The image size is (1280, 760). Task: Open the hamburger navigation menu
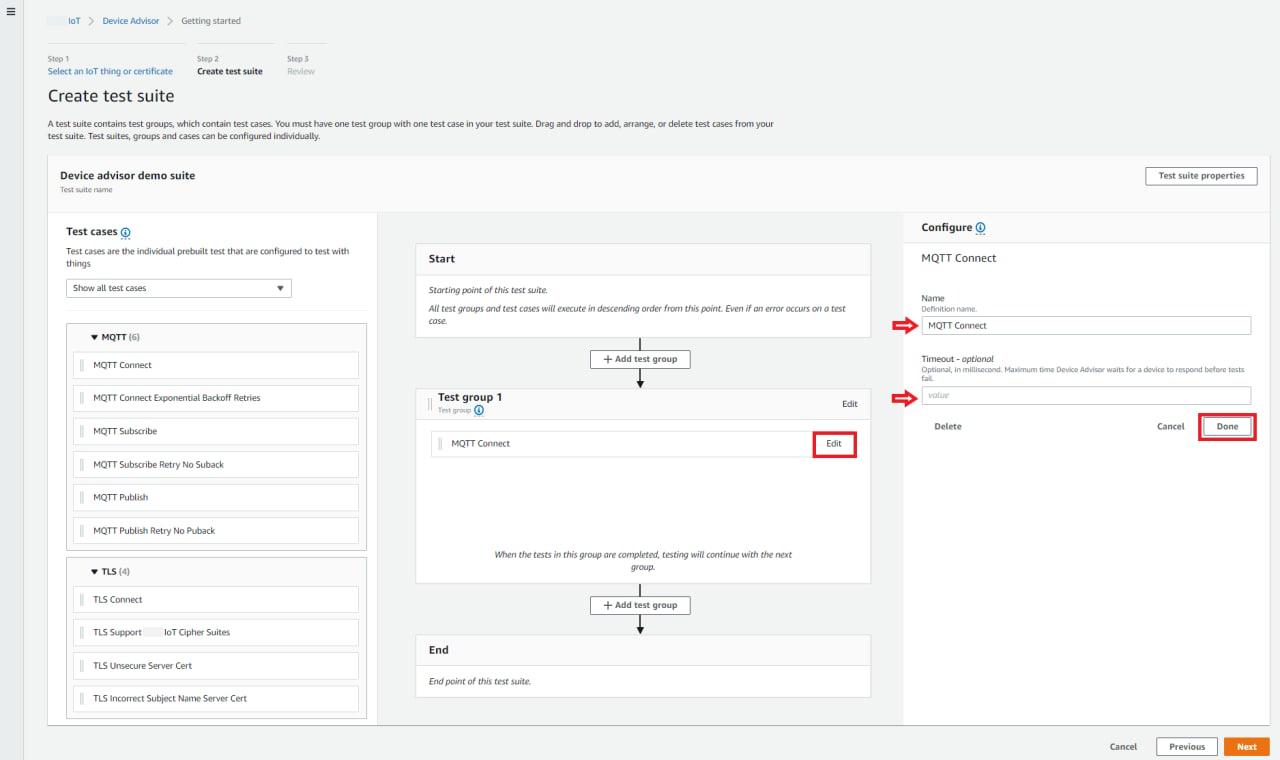11,12
